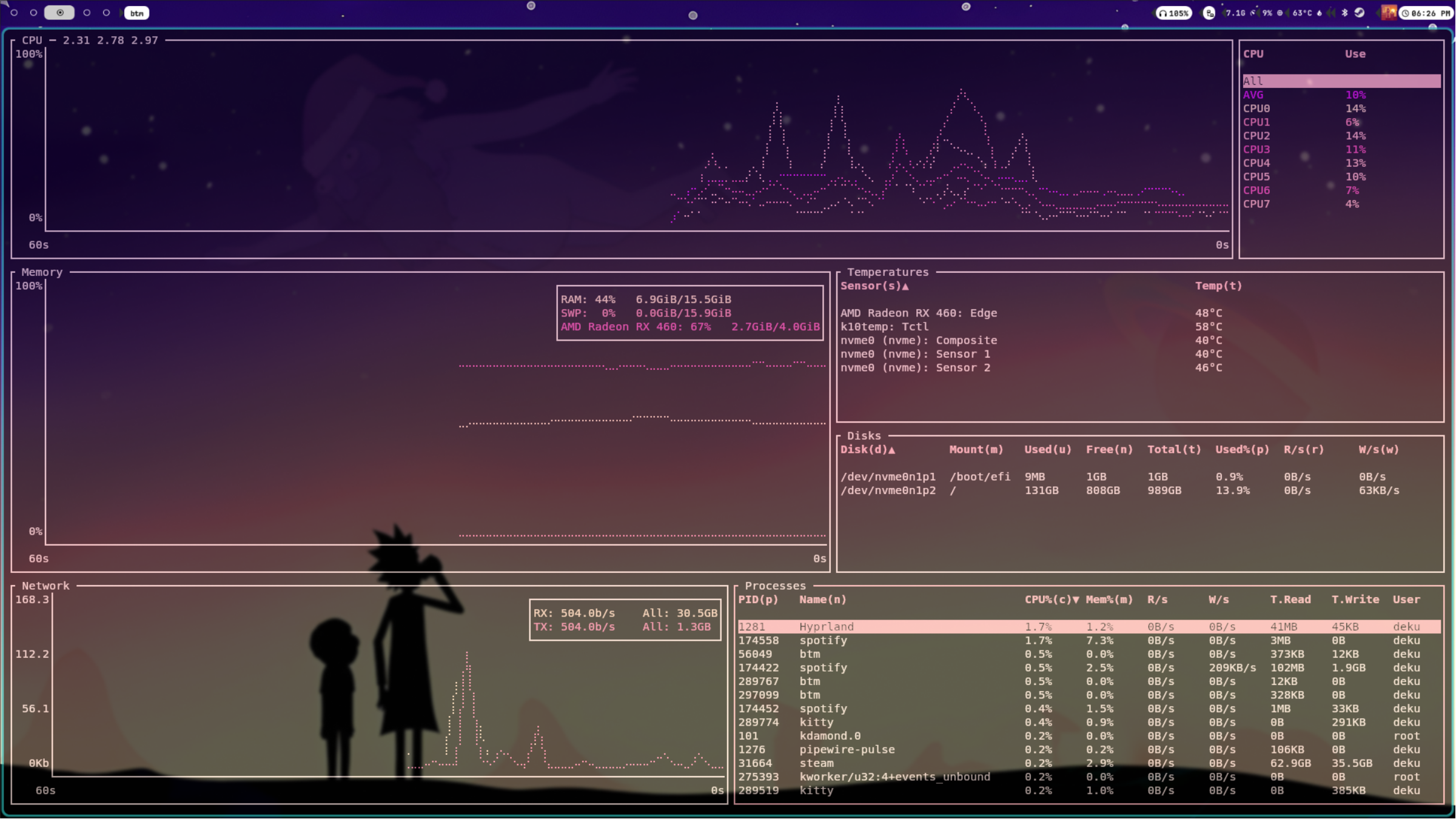Sort disks by Mount(m) column
This screenshot has width=1456, height=819.
click(976, 450)
